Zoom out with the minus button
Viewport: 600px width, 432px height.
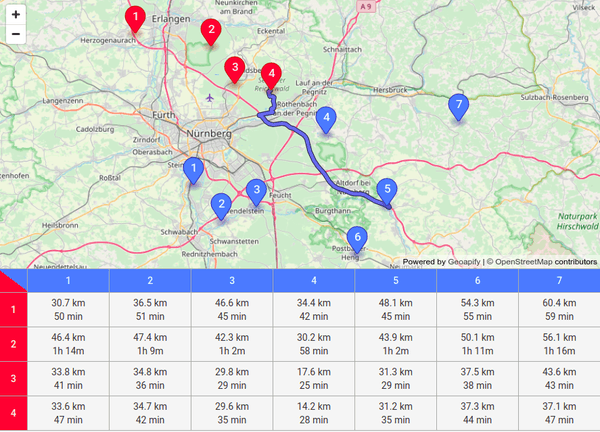pyautogui.click(x=16, y=34)
